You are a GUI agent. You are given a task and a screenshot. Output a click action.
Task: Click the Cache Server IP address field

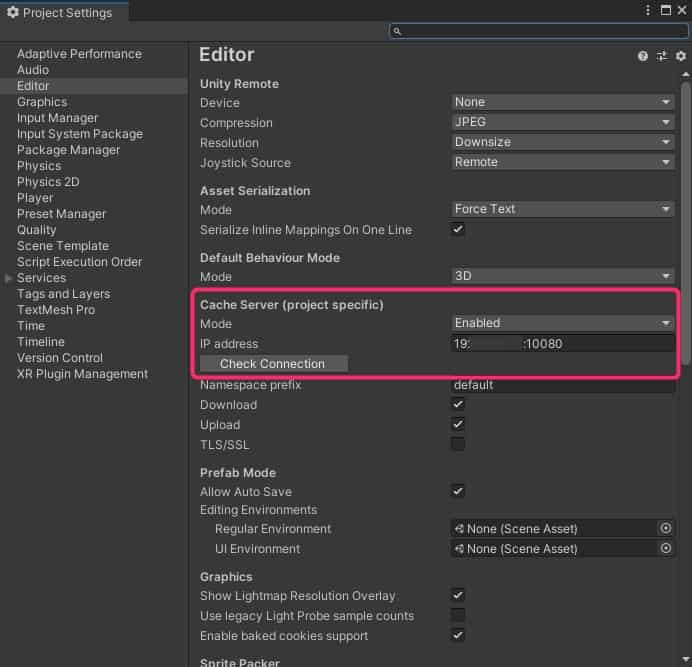(x=563, y=343)
